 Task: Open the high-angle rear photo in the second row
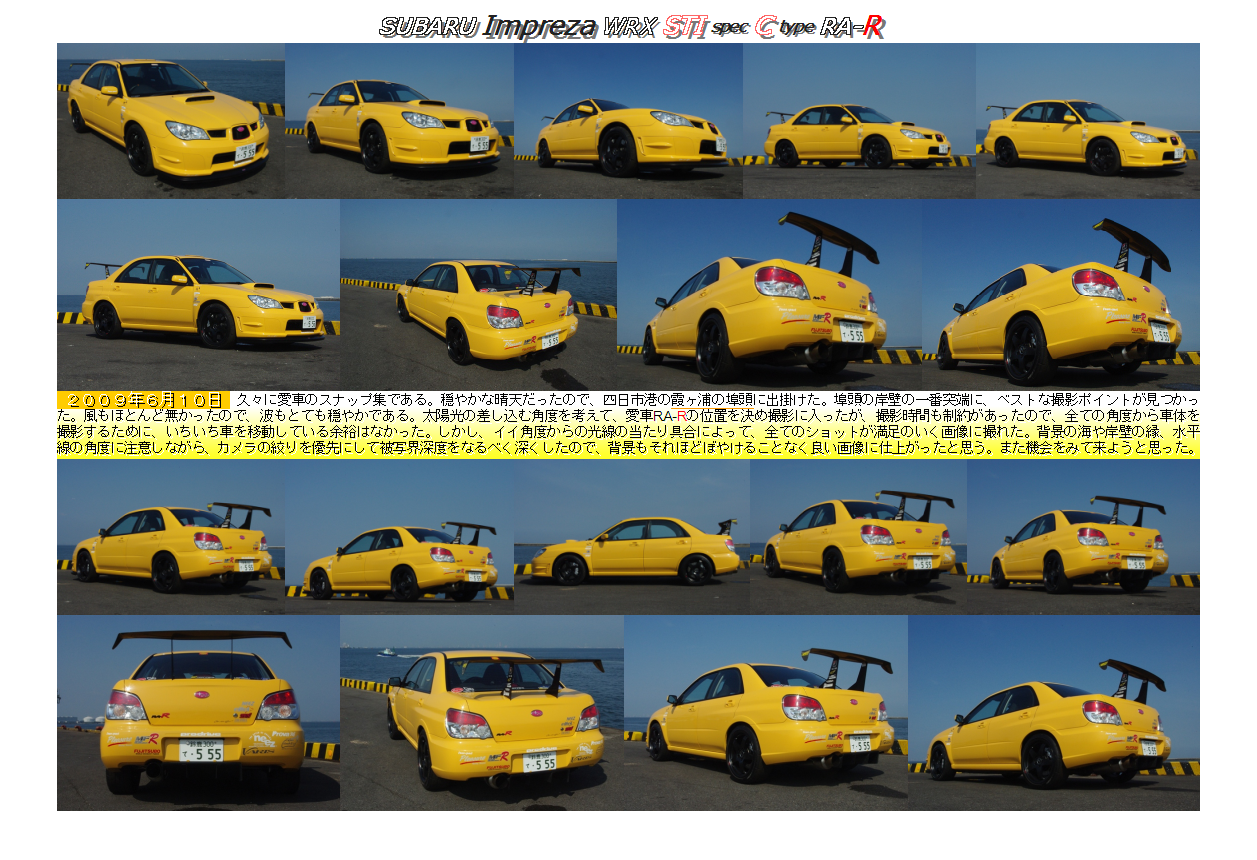coord(478,294)
